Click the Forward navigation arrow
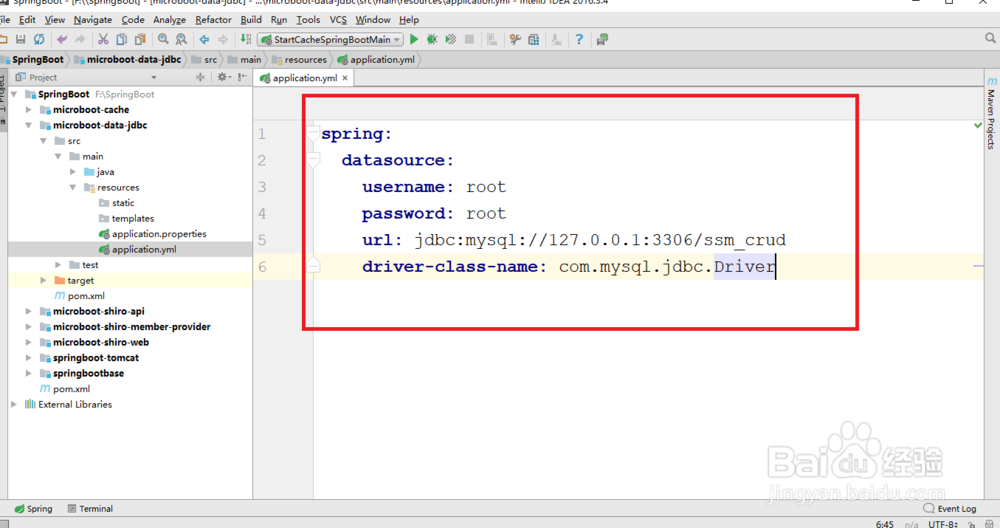Viewport: 1000px width, 528px height. [223, 40]
